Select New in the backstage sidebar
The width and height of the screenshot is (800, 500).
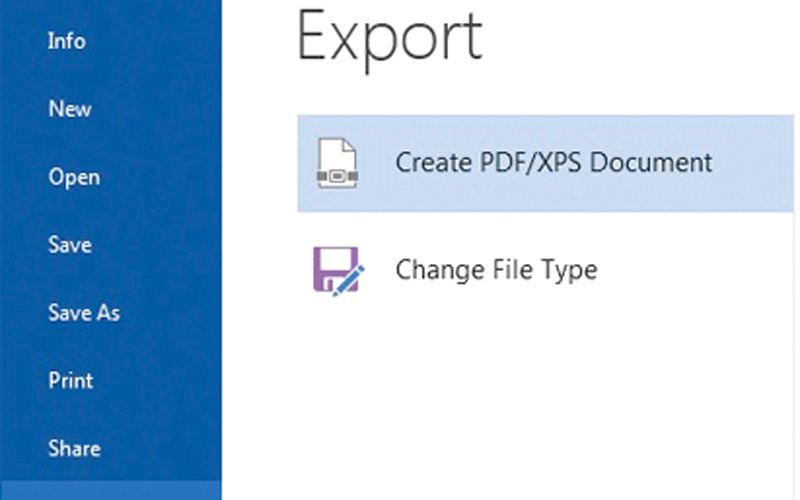70,109
